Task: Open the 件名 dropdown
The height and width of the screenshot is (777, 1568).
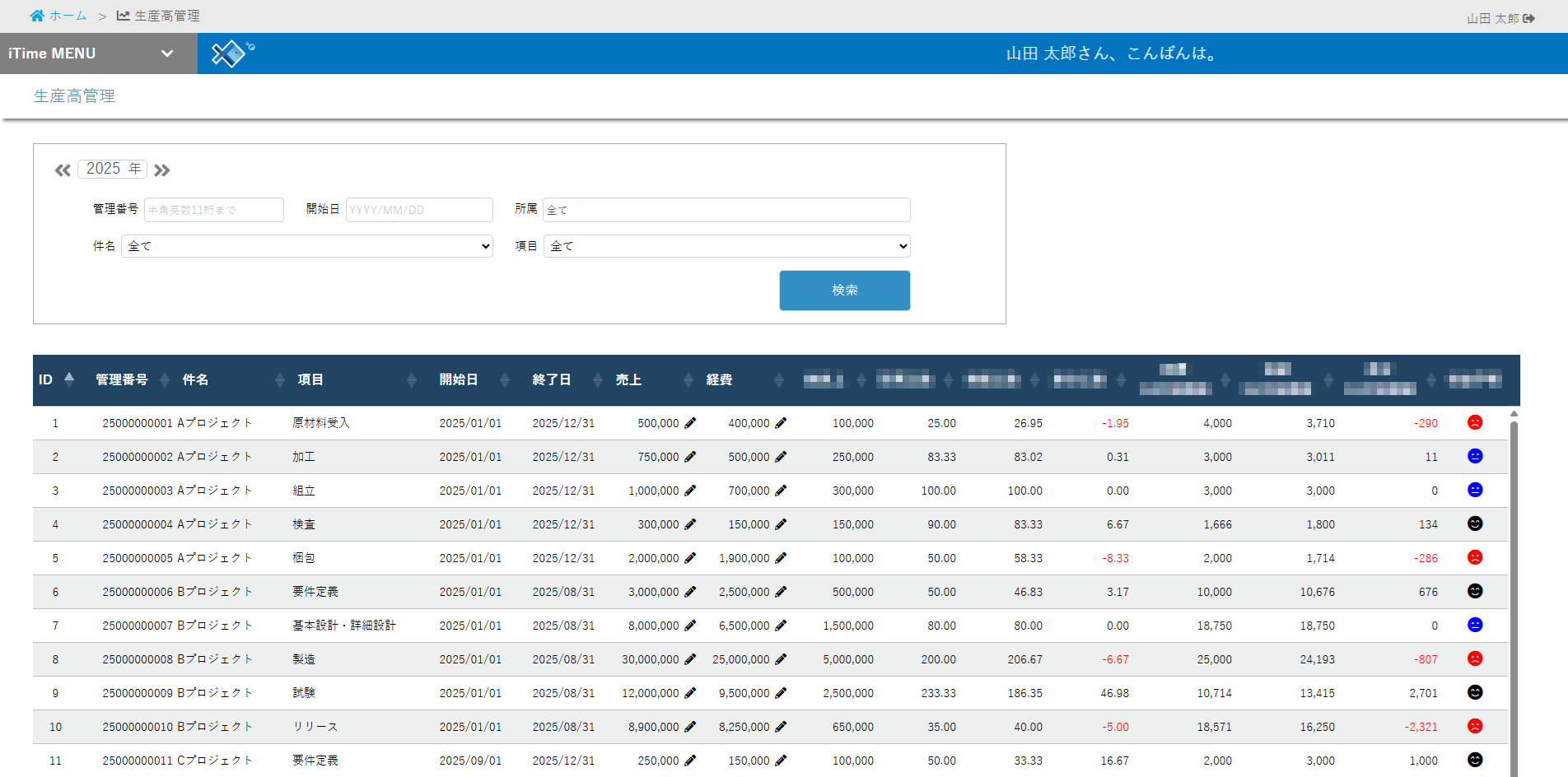Action: pyautogui.click(x=306, y=246)
